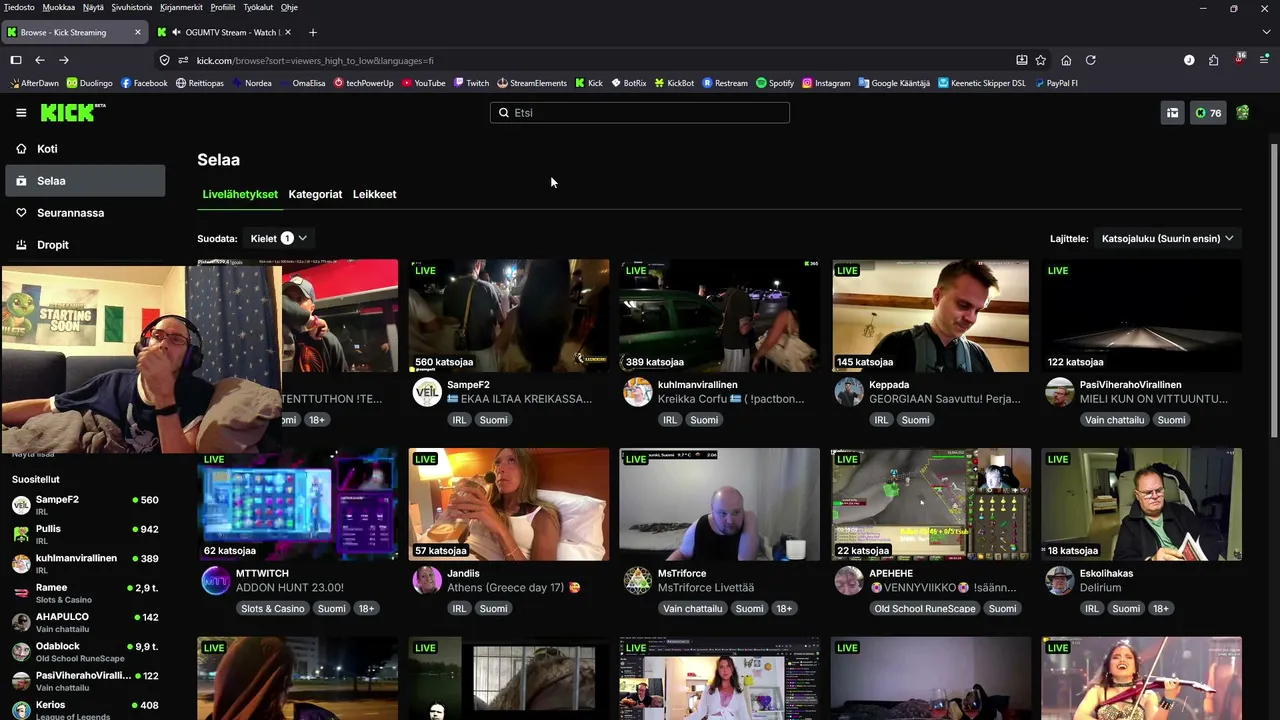Image resolution: width=1280 pixels, height=720 pixels.
Task: Click MsTriforce channel avatar
Action: click(x=638, y=581)
